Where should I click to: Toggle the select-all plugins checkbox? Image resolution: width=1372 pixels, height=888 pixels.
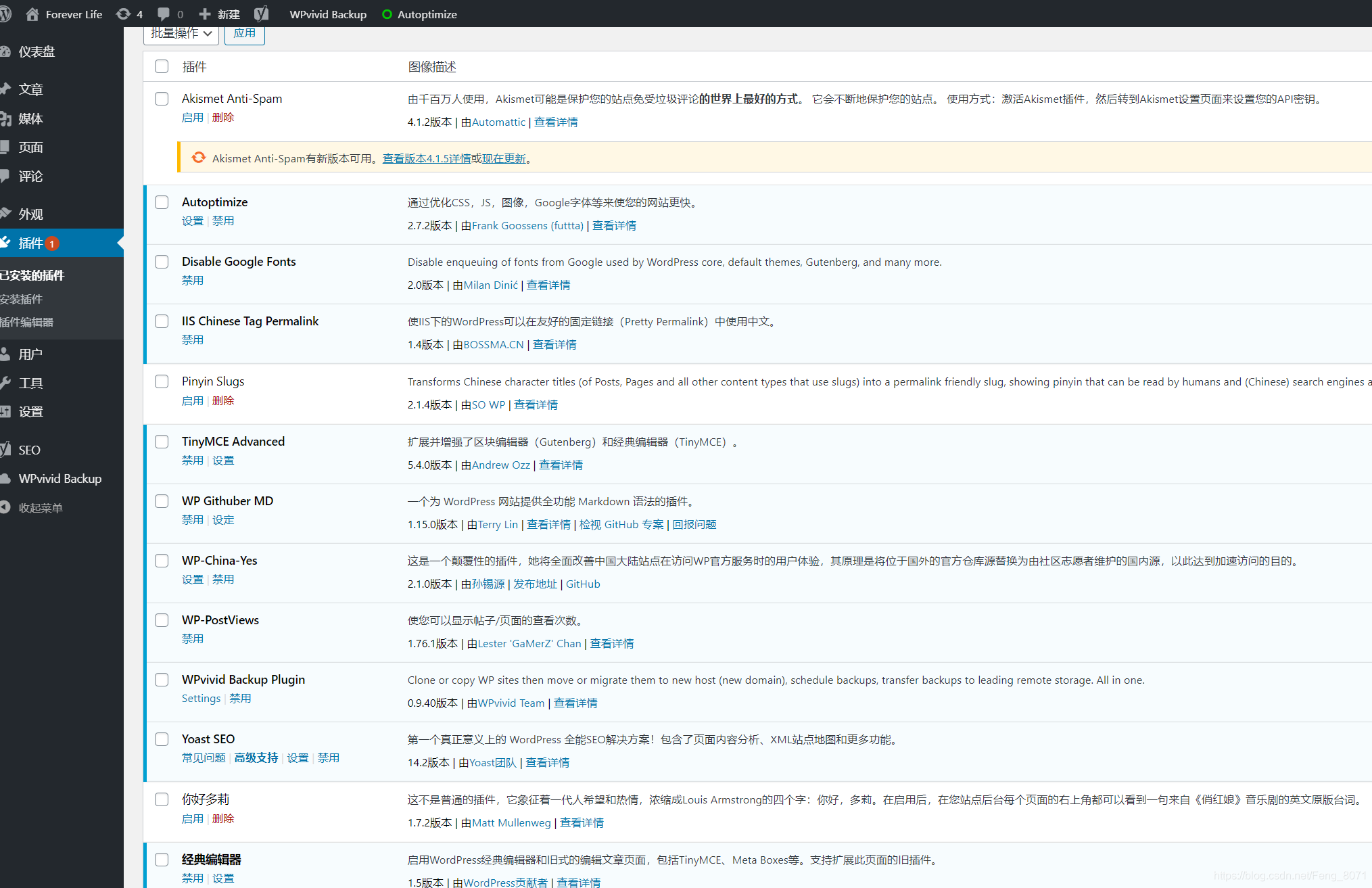162,66
